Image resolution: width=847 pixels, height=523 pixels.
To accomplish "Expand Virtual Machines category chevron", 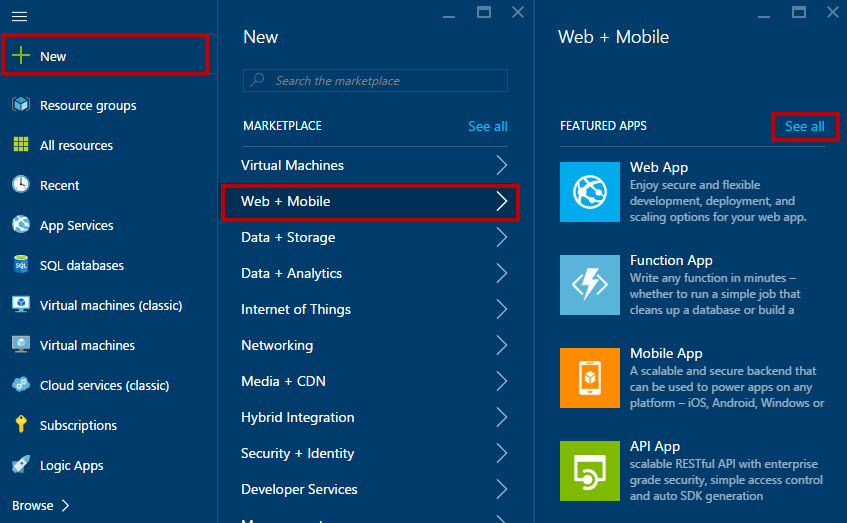I will click(502, 165).
